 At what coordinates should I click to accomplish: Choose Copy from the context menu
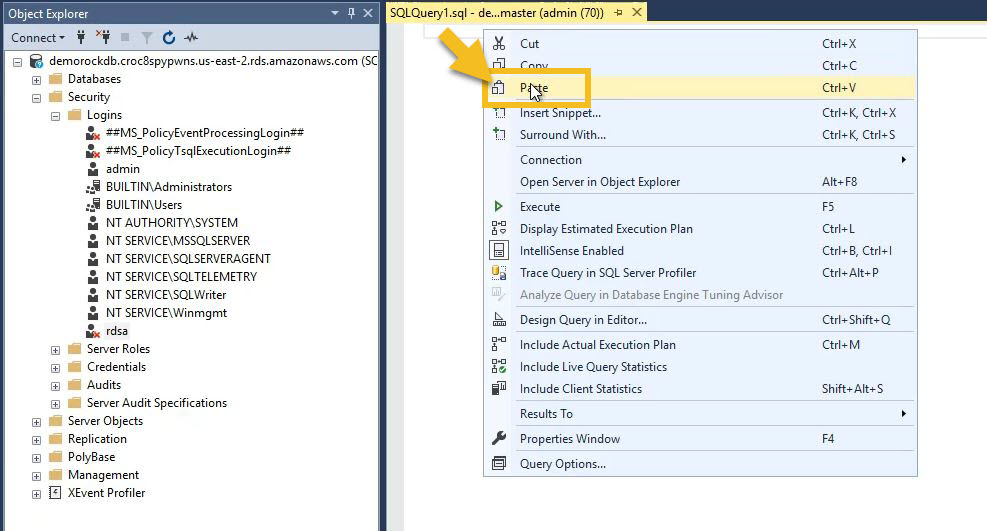(700, 66)
